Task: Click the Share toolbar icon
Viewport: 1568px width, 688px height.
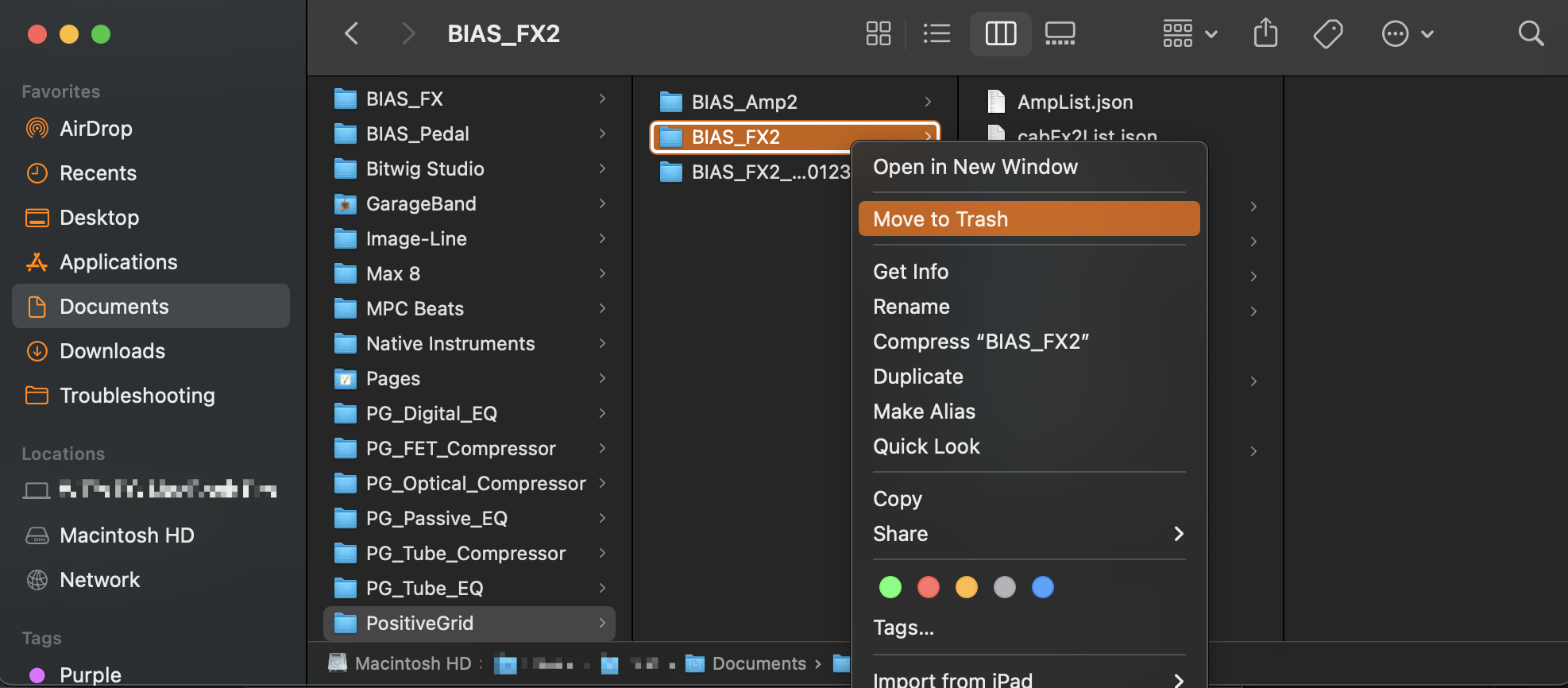Action: click(1265, 33)
